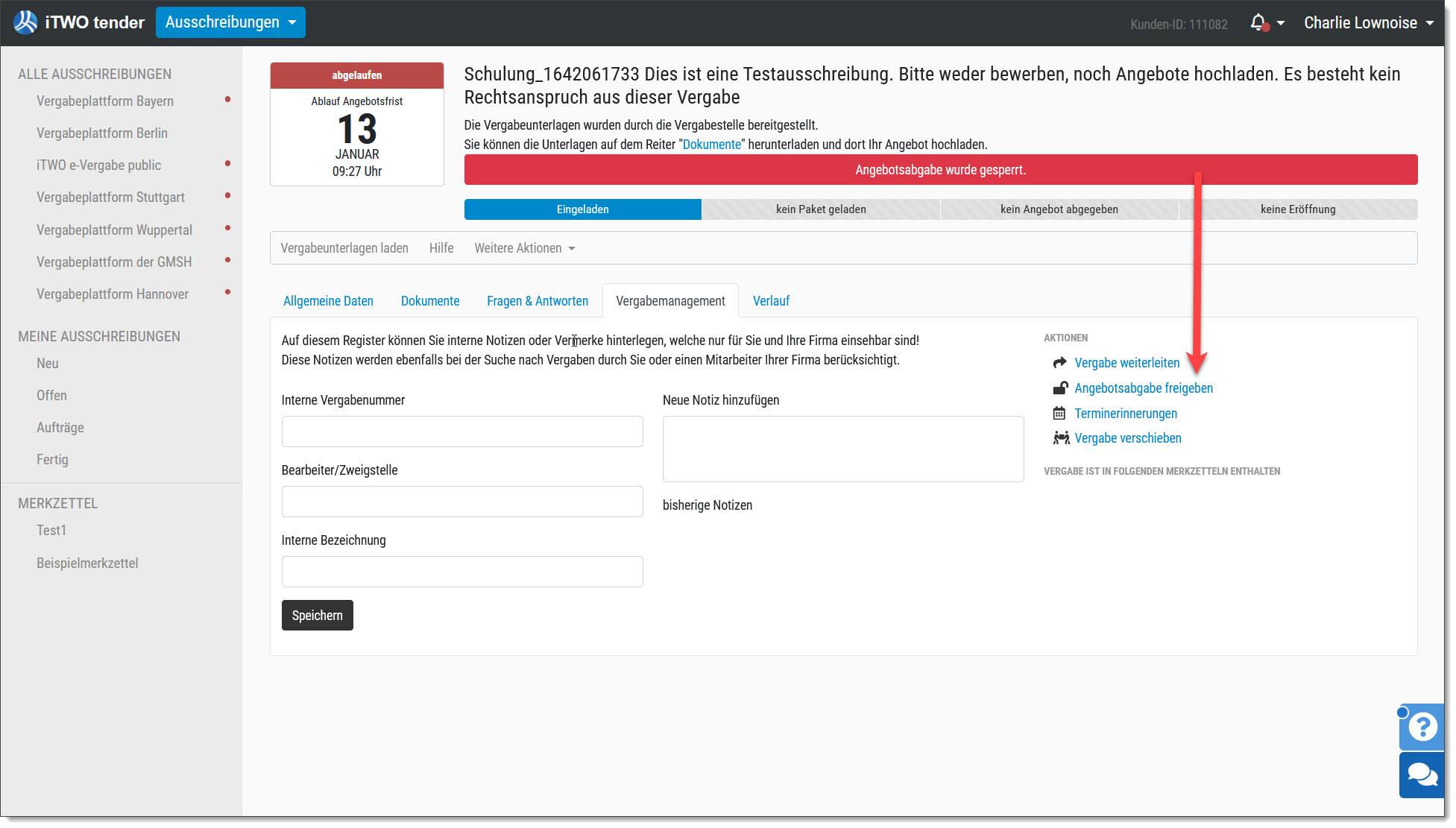This screenshot has height=828, width=1456.
Task: Select Vergabeplattform der GMSH in sidebar
Action: [x=114, y=262]
